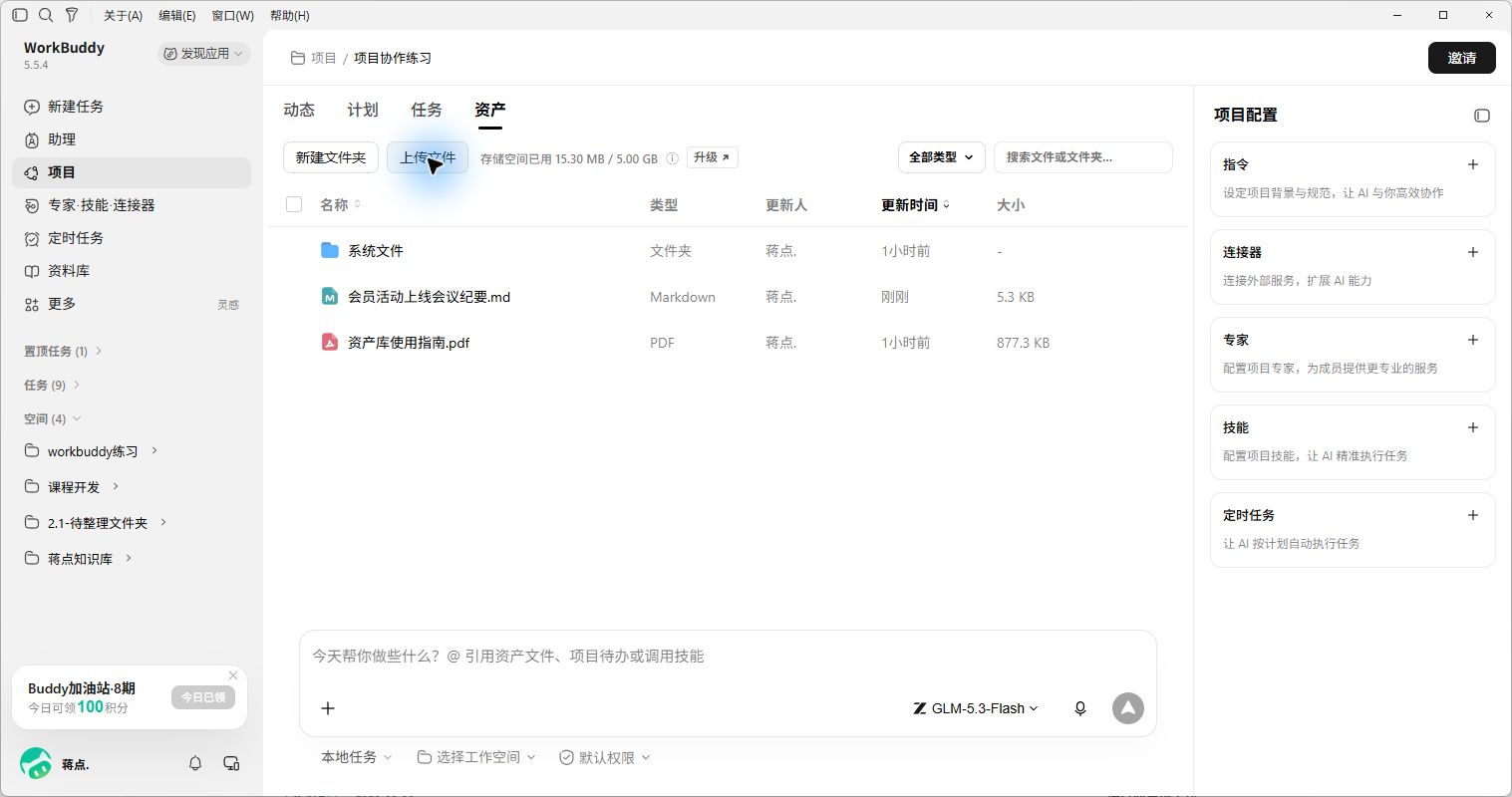Expand the 置顶任务 (1) section

[64, 351]
